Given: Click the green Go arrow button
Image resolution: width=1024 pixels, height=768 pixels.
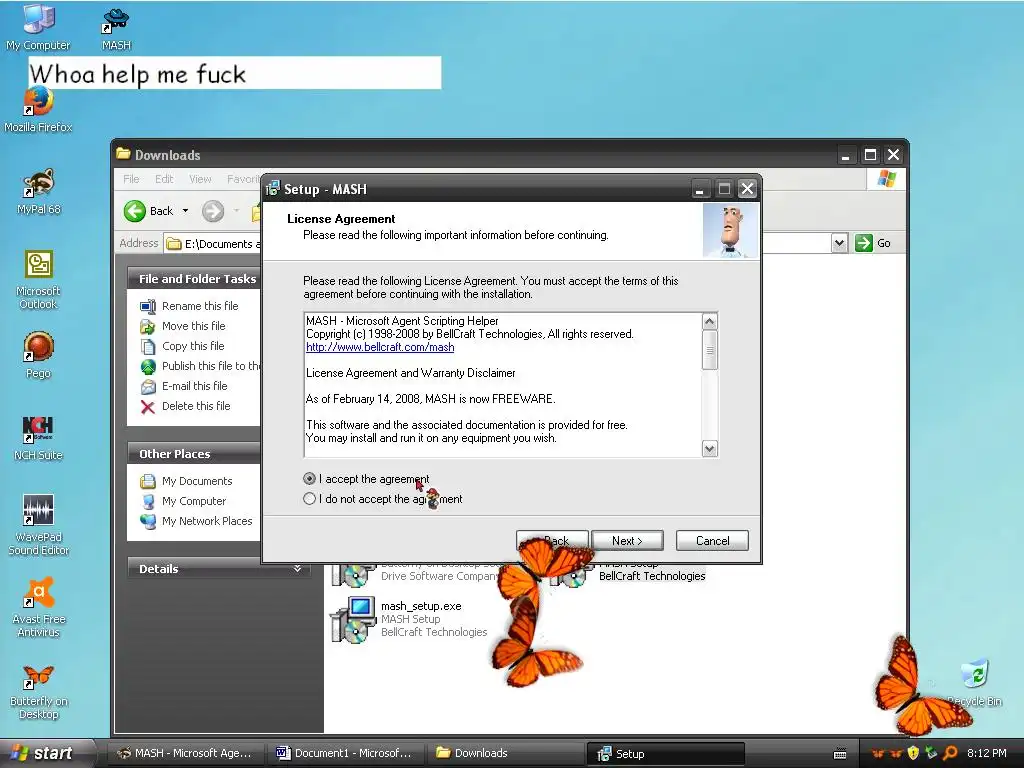Looking at the screenshot, I should click(x=863, y=243).
